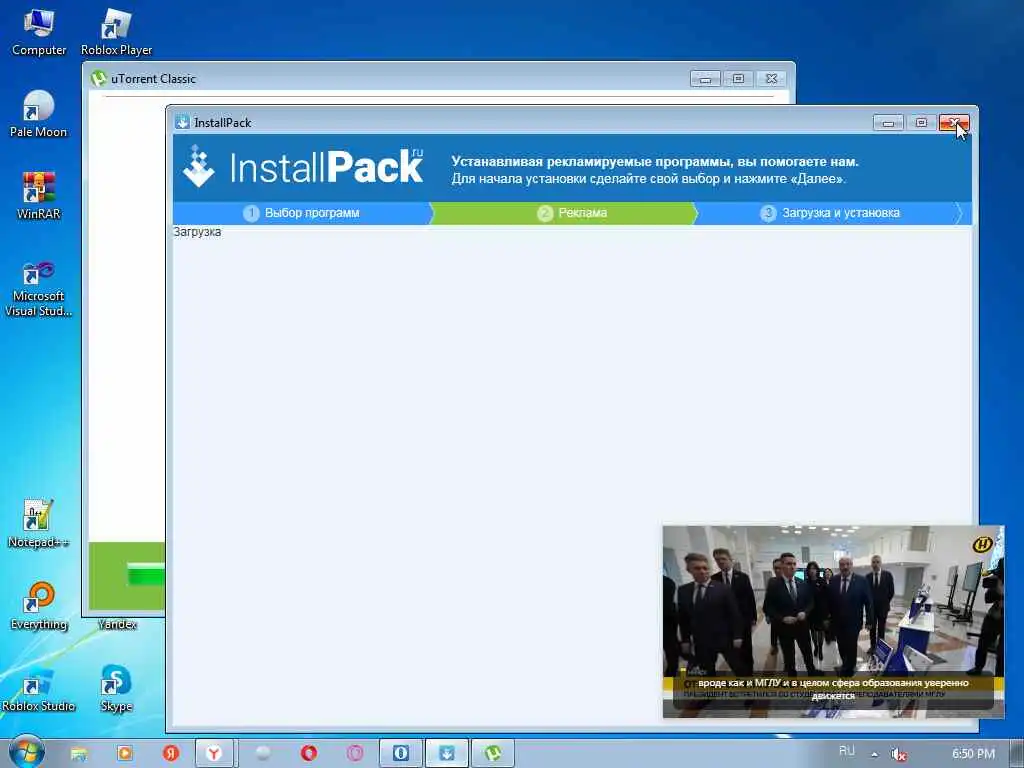Open the clock showing 6:50 PM
This screenshot has height=768, width=1024.
(x=973, y=754)
